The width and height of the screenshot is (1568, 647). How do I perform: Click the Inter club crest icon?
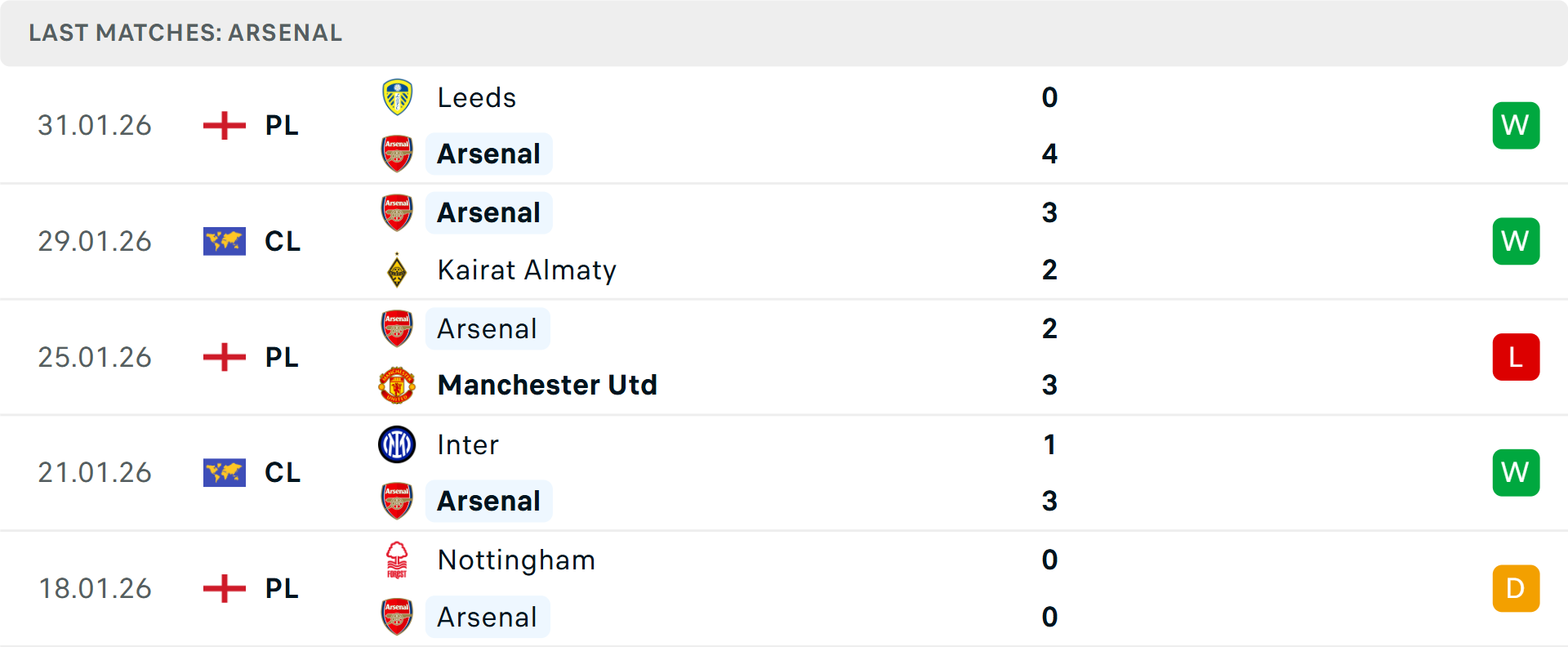(397, 444)
